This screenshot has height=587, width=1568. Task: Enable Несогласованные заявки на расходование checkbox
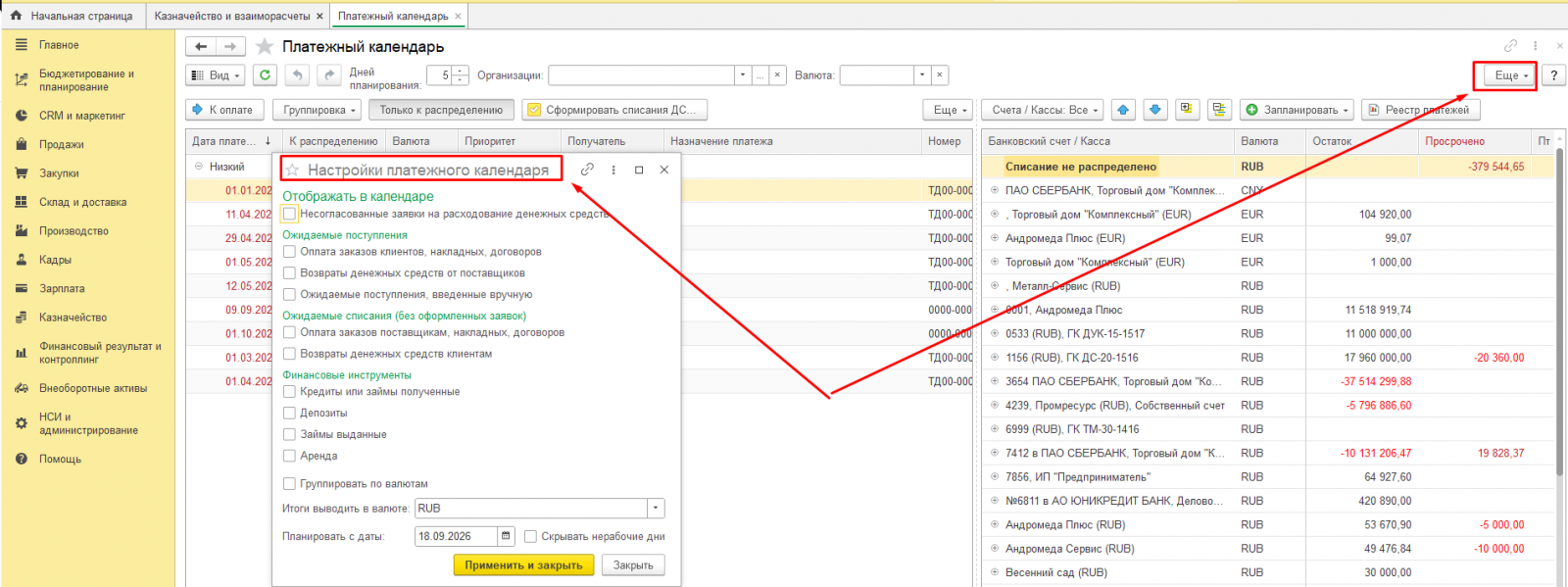[289, 214]
